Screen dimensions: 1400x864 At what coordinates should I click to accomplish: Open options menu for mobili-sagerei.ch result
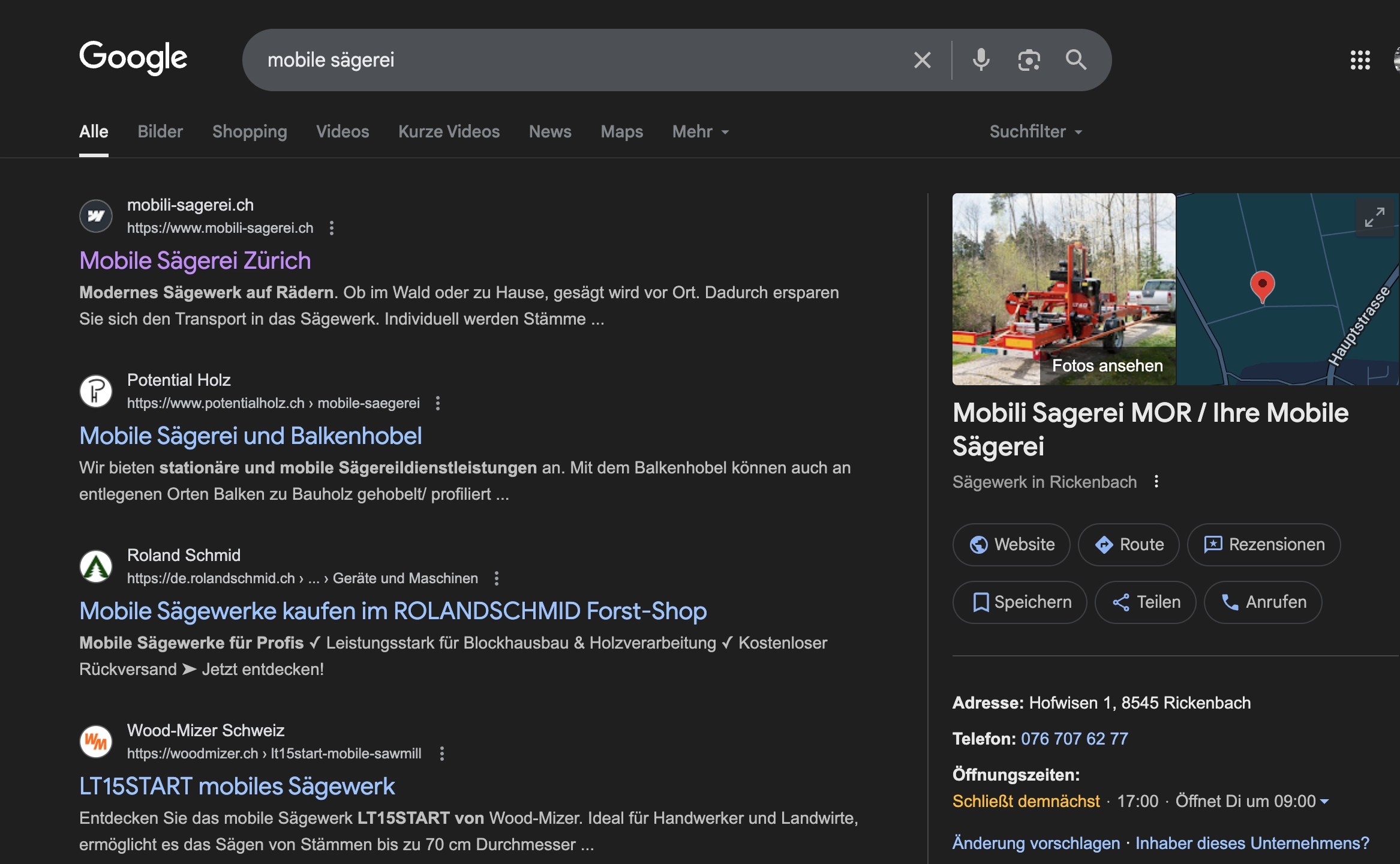pos(332,228)
